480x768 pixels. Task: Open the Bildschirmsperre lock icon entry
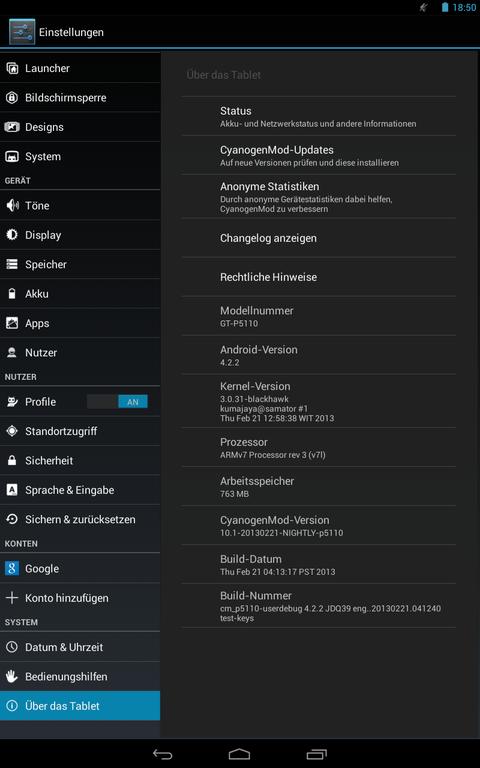pyautogui.click(x=12, y=97)
